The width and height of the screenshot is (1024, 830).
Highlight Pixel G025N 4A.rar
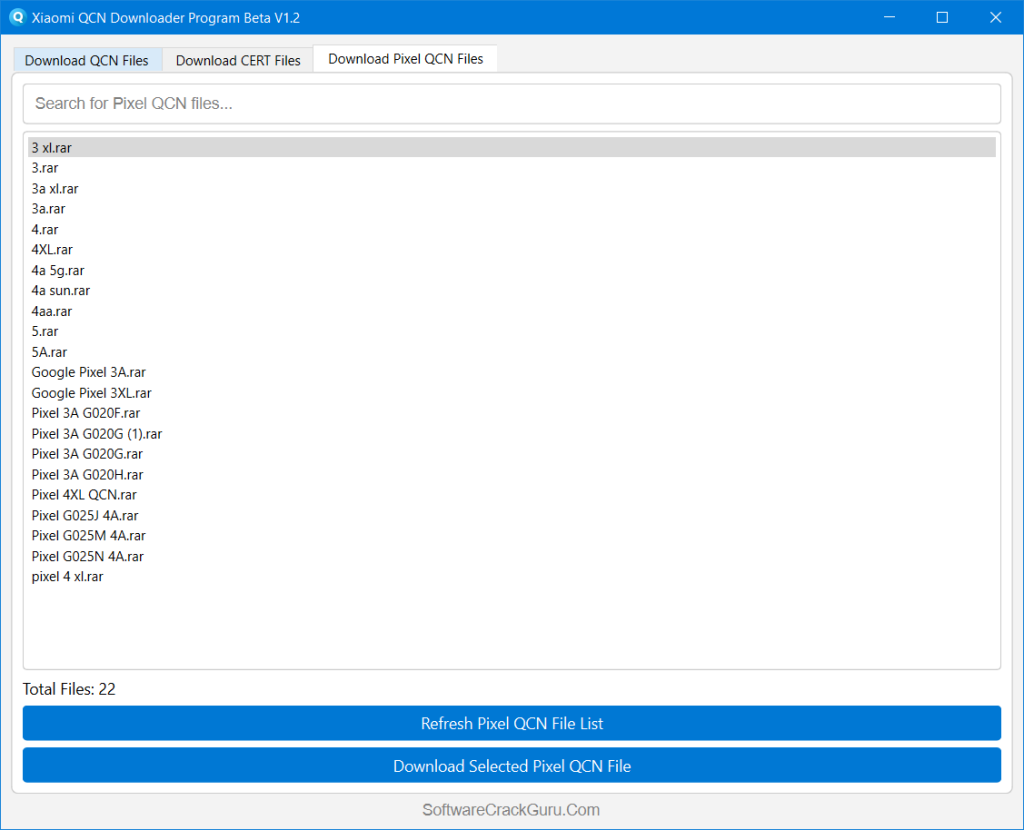(512, 556)
